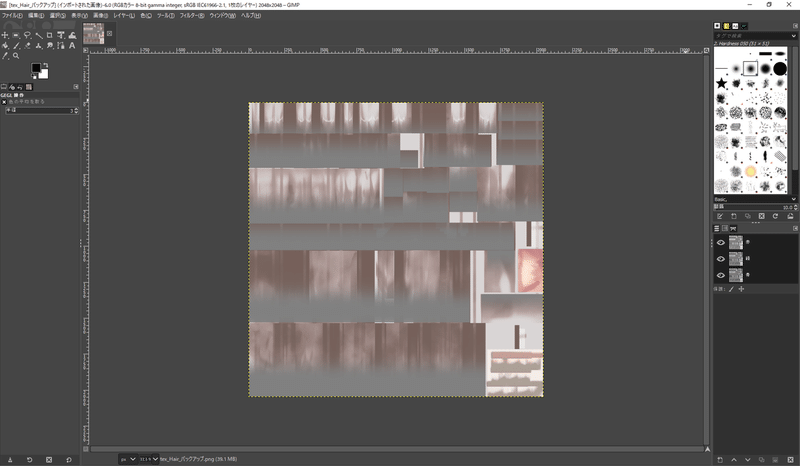This screenshot has height=466, width=800.
Task: Open the フィルター(R) menu
Action: (192, 16)
